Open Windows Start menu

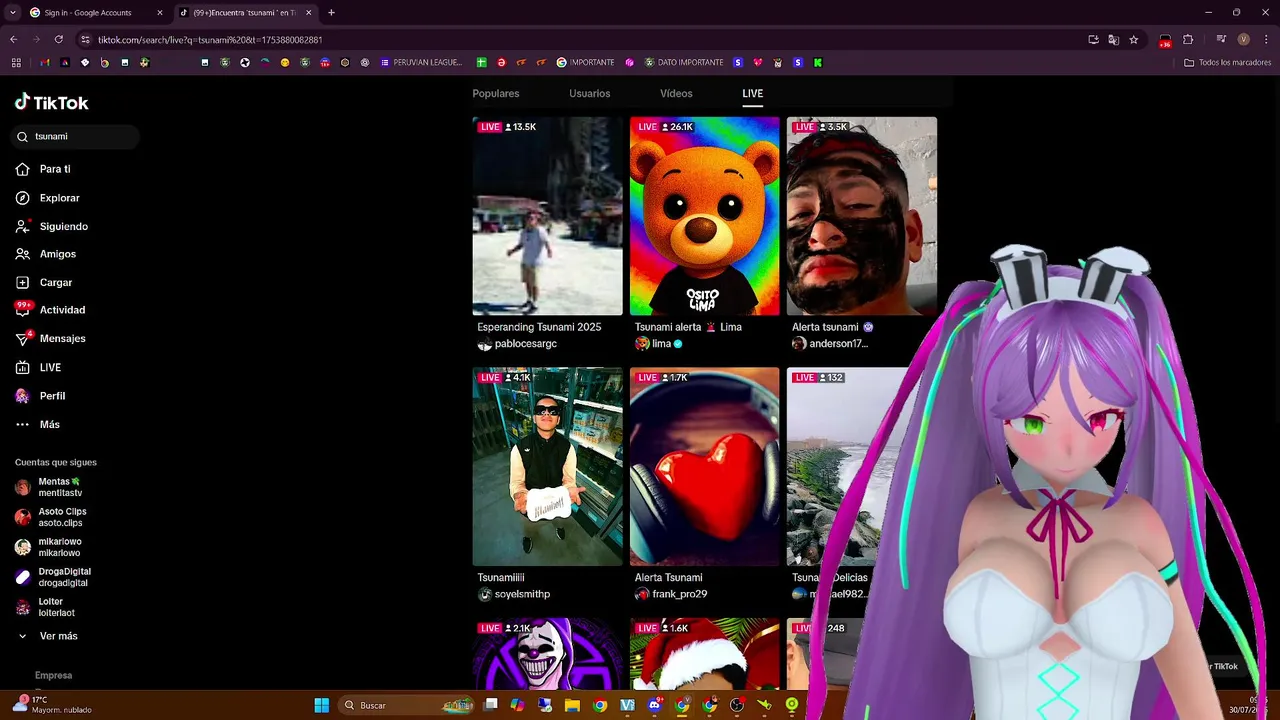coord(322,705)
